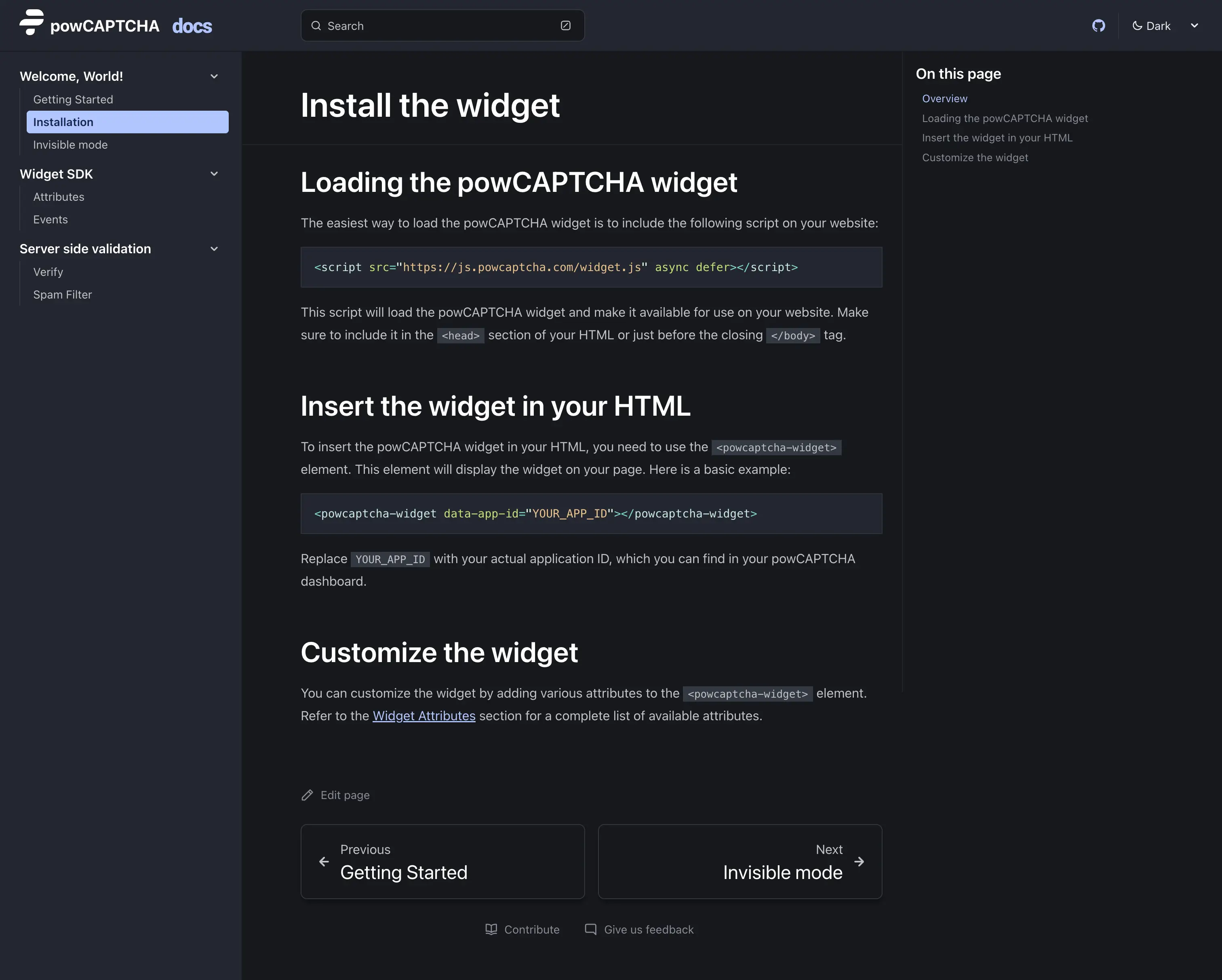Click the Install the widget page title
Screen dimensions: 1222x980
430,105
